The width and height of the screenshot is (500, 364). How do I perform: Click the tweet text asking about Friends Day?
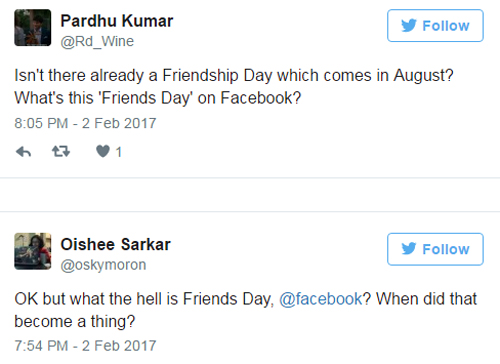pyautogui.click(x=246, y=310)
